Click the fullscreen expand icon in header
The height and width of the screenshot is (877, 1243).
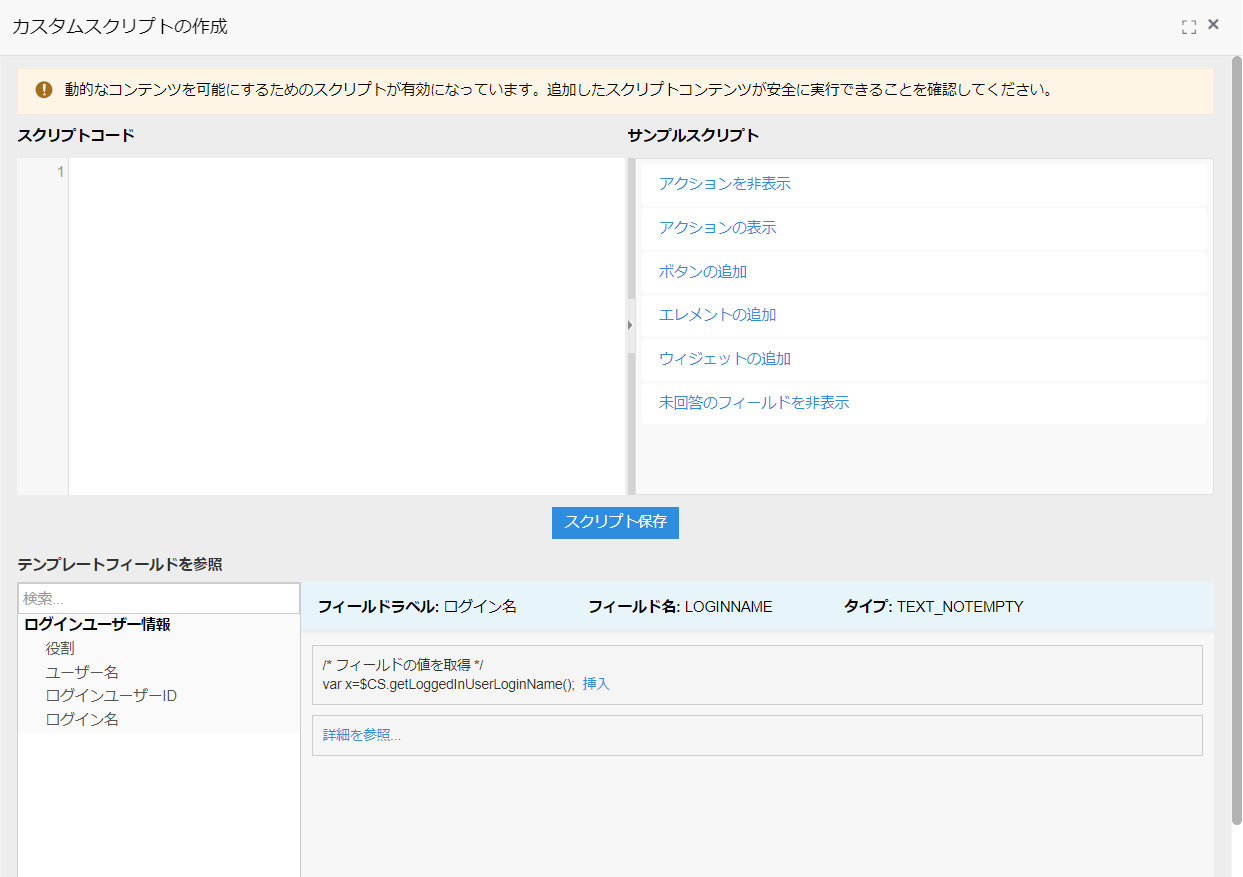tap(1188, 27)
